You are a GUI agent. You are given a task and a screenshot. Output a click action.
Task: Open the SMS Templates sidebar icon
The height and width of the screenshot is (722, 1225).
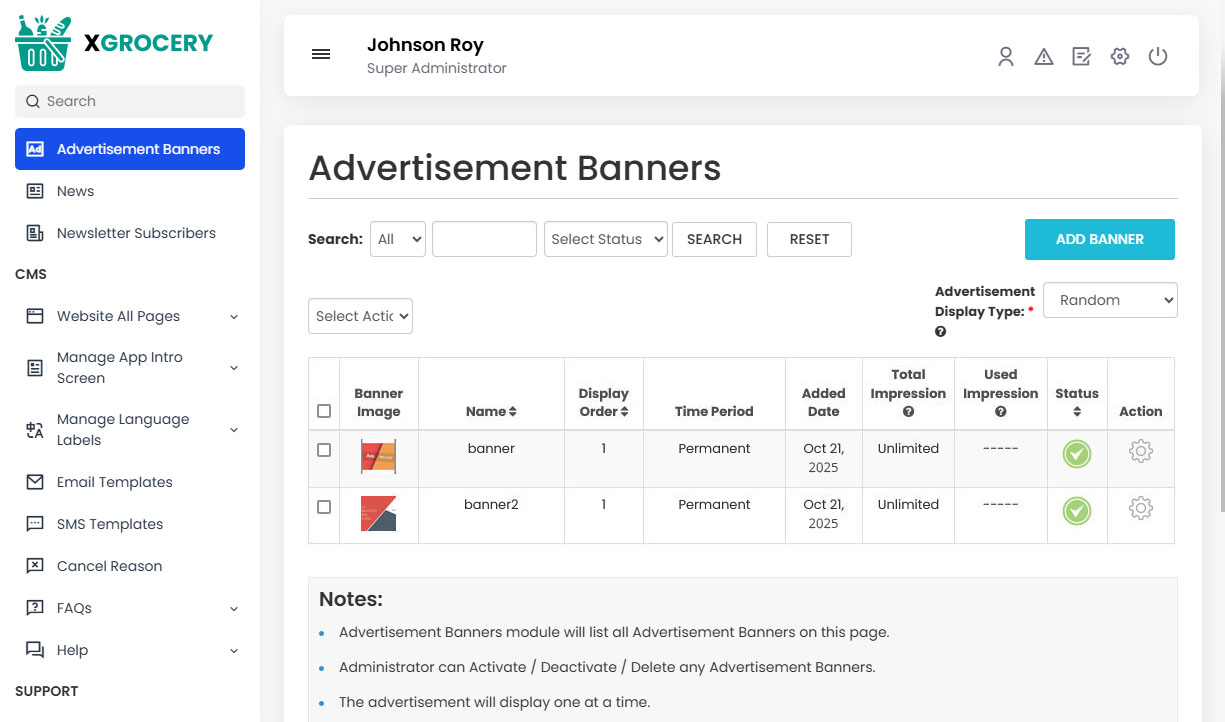35,523
